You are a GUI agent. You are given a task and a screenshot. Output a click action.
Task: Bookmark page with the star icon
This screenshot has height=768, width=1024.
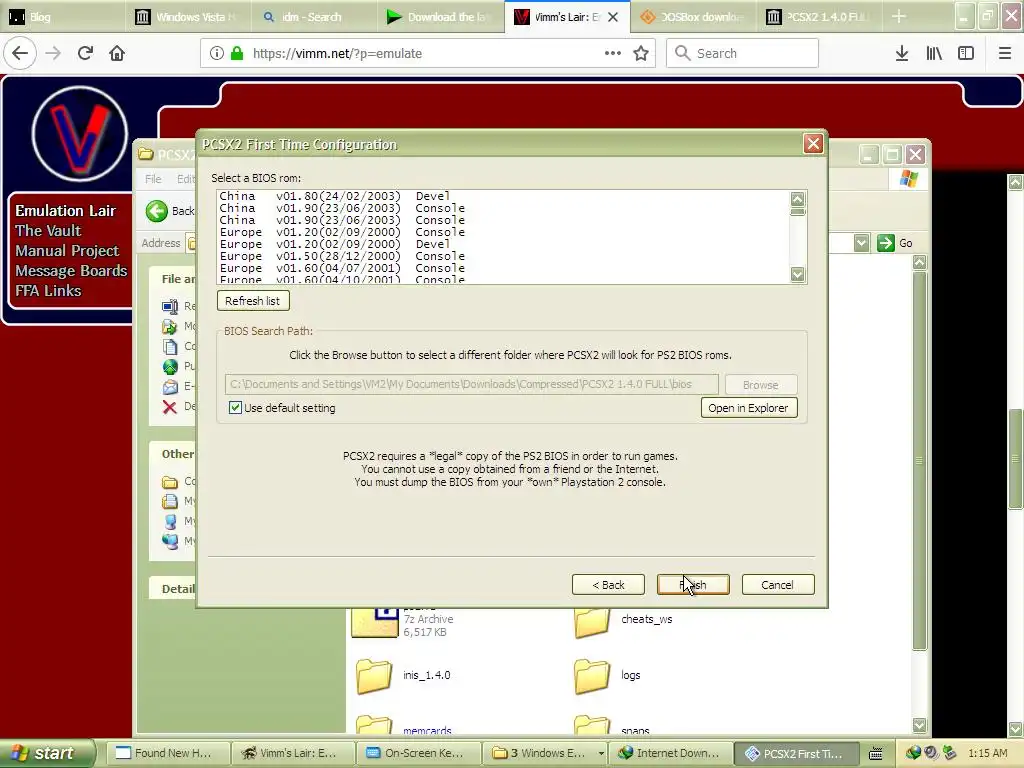point(641,53)
